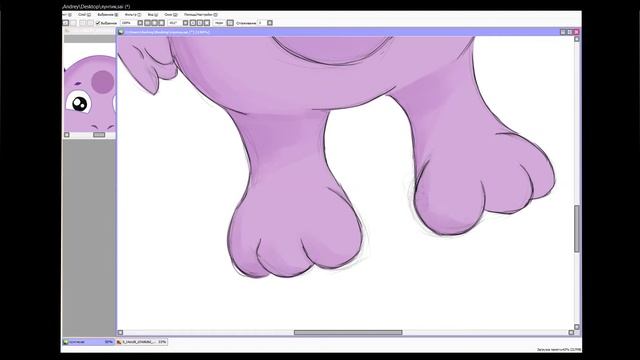This screenshot has width=640, height=360.
Task: Click small button left of navigator slider
Action: click(67, 135)
